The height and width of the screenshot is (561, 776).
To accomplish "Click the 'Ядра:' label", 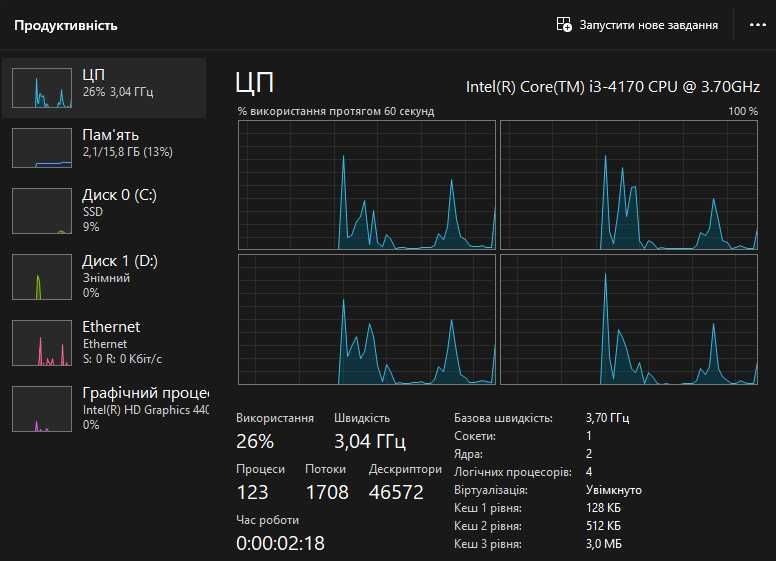I will pos(468,454).
